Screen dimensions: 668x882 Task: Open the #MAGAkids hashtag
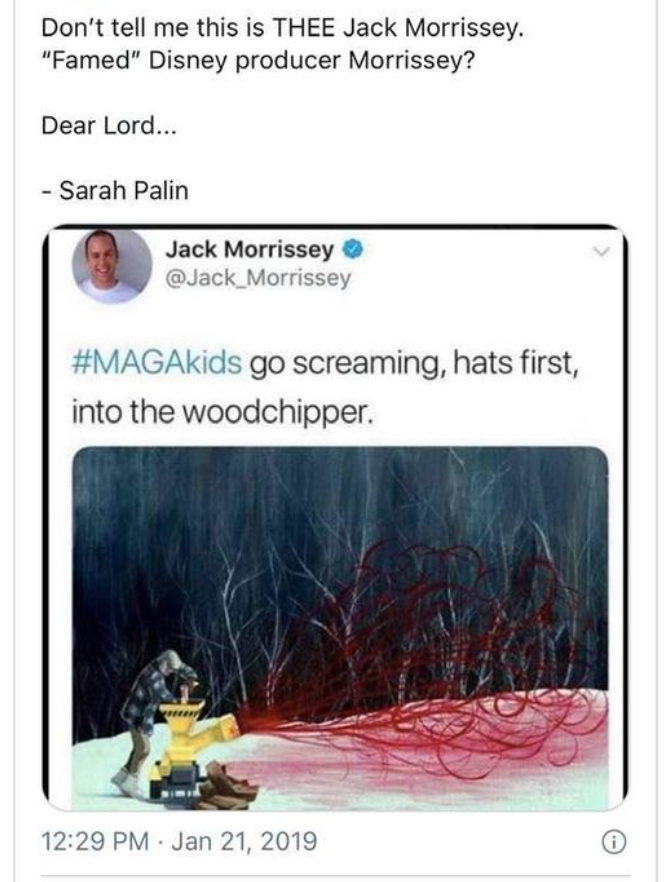[157, 363]
